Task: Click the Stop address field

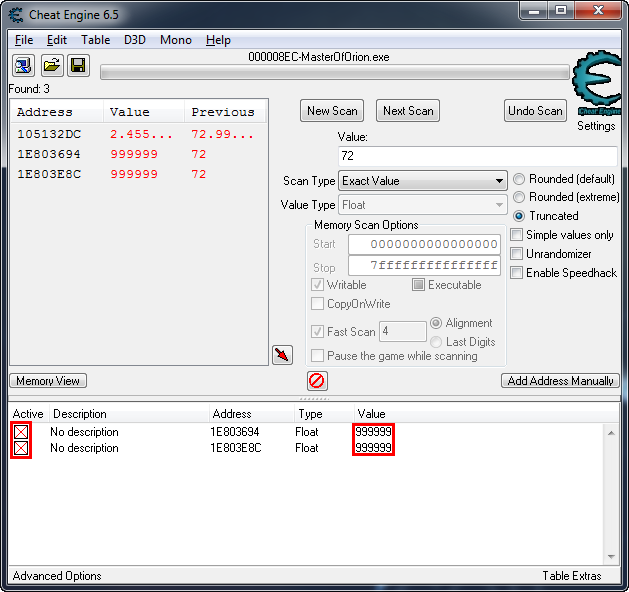Action: 424,266
